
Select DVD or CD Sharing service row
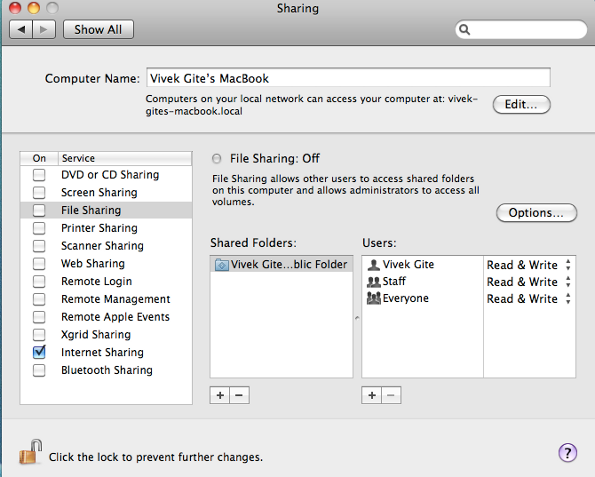click(106, 175)
